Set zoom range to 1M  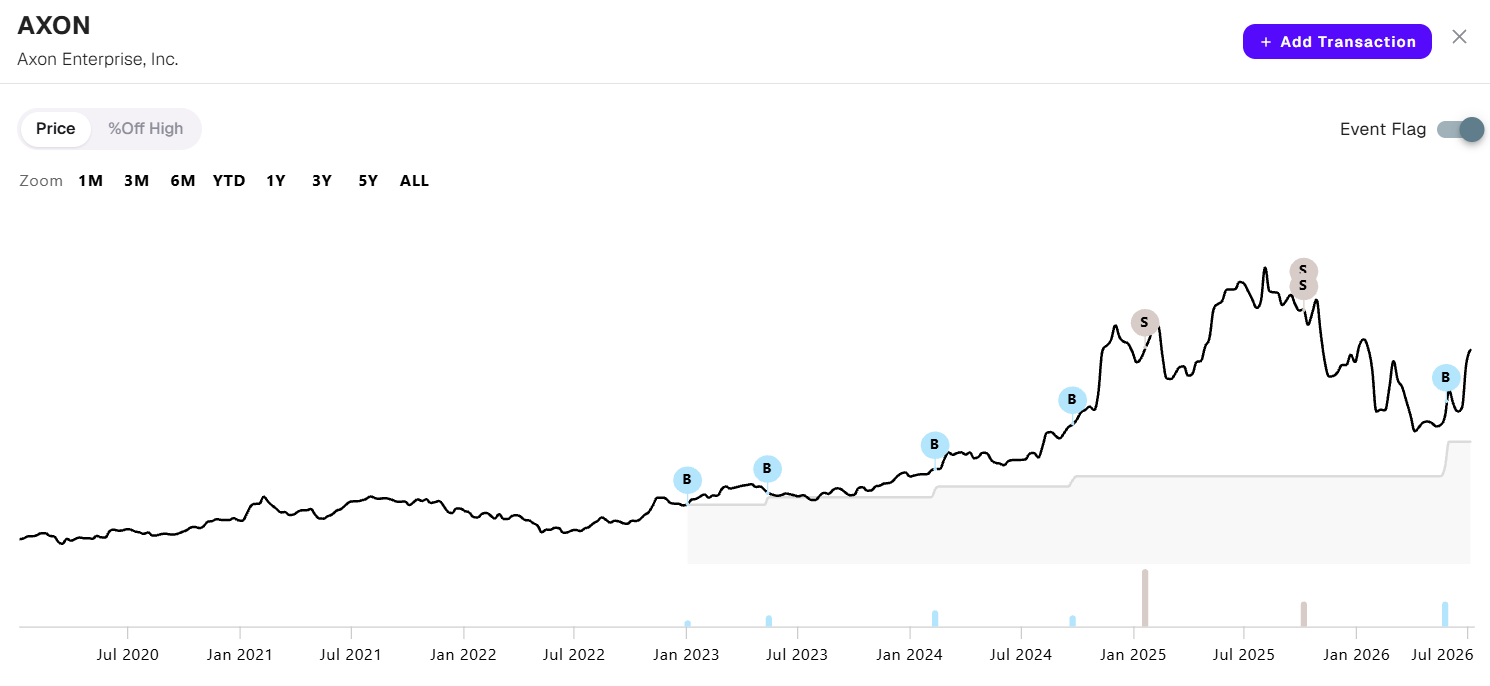click(x=91, y=181)
